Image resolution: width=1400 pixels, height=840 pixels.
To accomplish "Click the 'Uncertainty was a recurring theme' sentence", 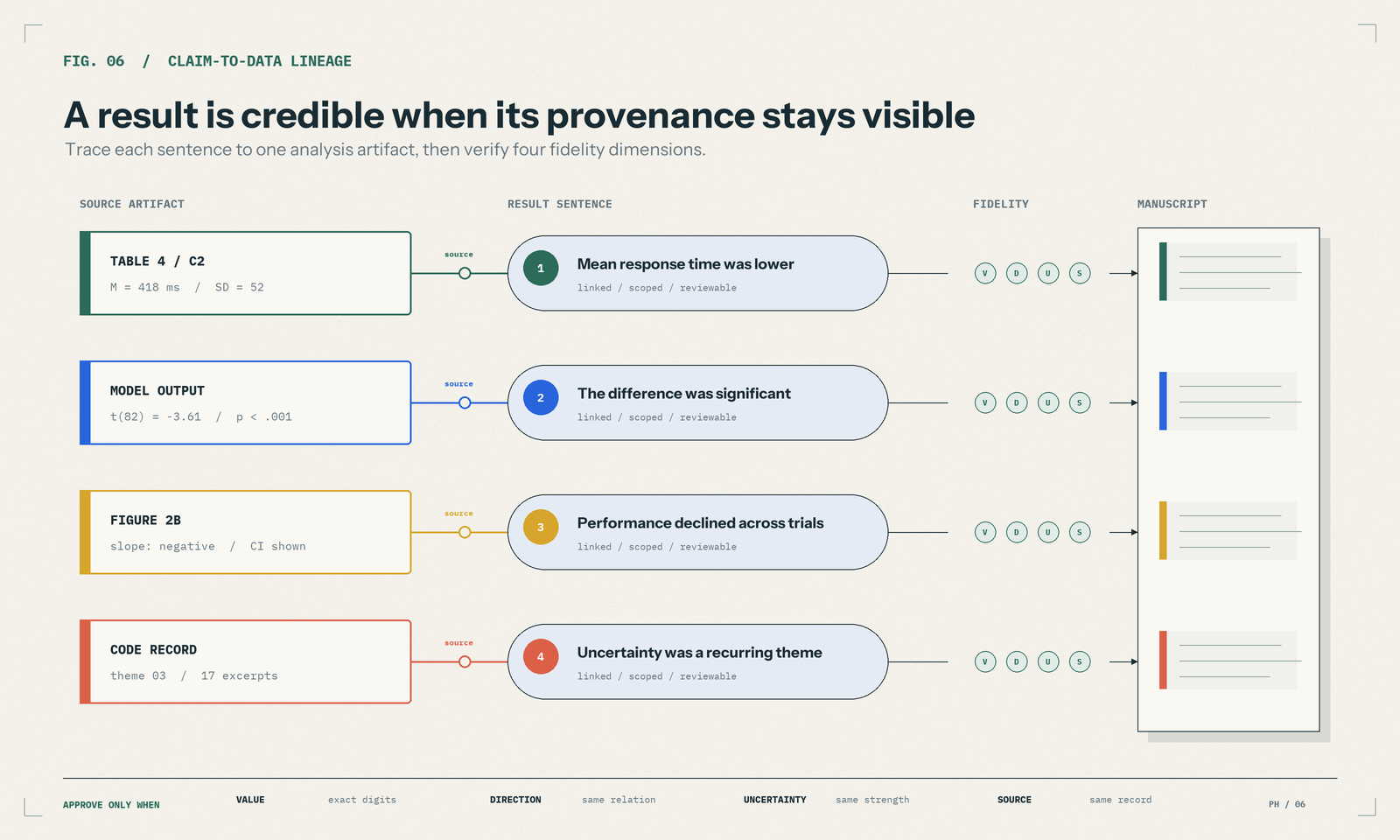I will click(x=700, y=653).
